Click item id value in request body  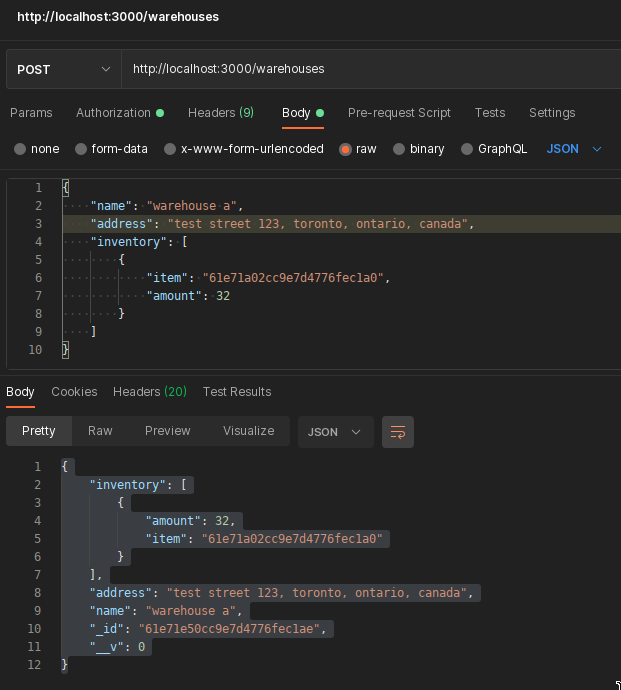tap(294, 278)
